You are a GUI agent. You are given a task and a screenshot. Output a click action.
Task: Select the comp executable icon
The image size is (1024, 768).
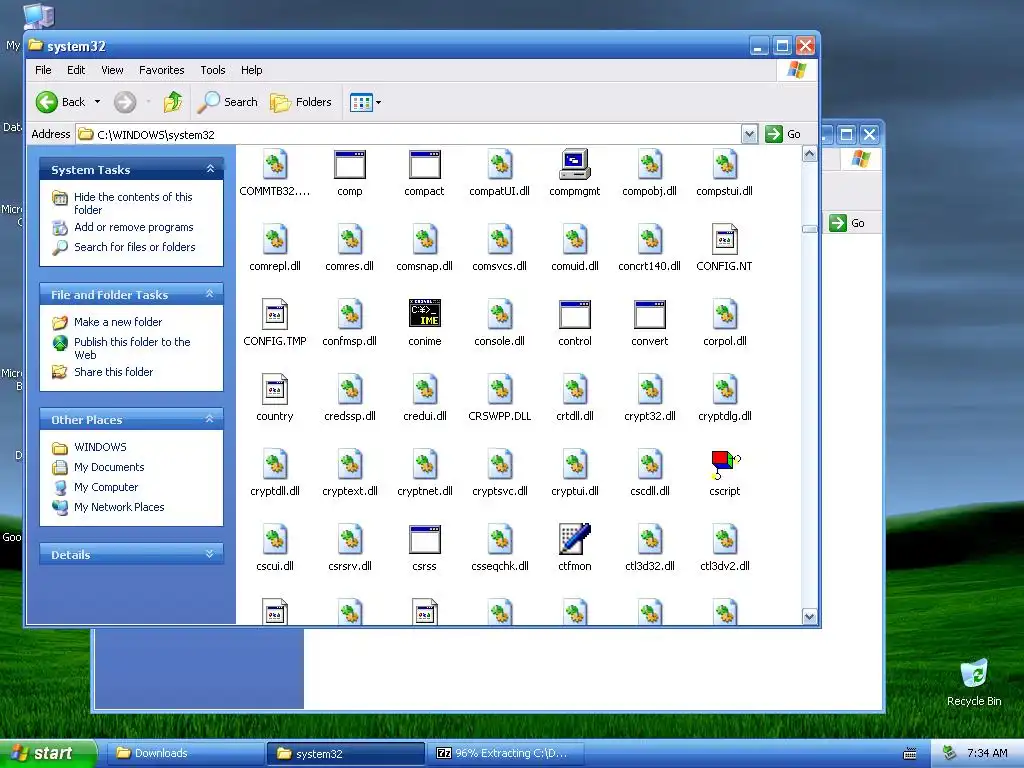pos(350,165)
